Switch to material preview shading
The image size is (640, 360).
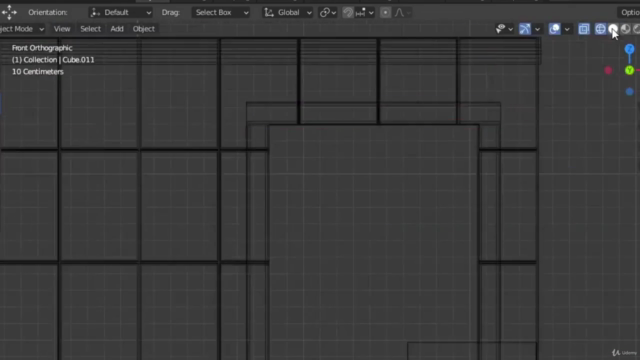(625, 29)
